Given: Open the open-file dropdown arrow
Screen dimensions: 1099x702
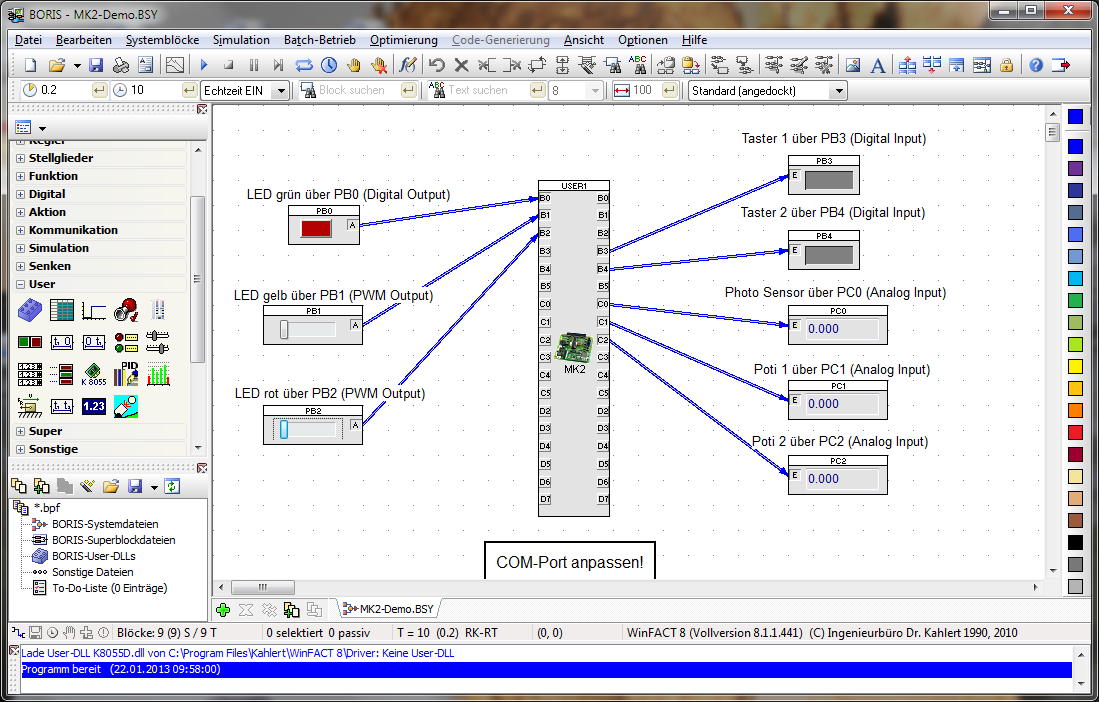Looking at the screenshot, I should pyautogui.click(x=77, y=66).
